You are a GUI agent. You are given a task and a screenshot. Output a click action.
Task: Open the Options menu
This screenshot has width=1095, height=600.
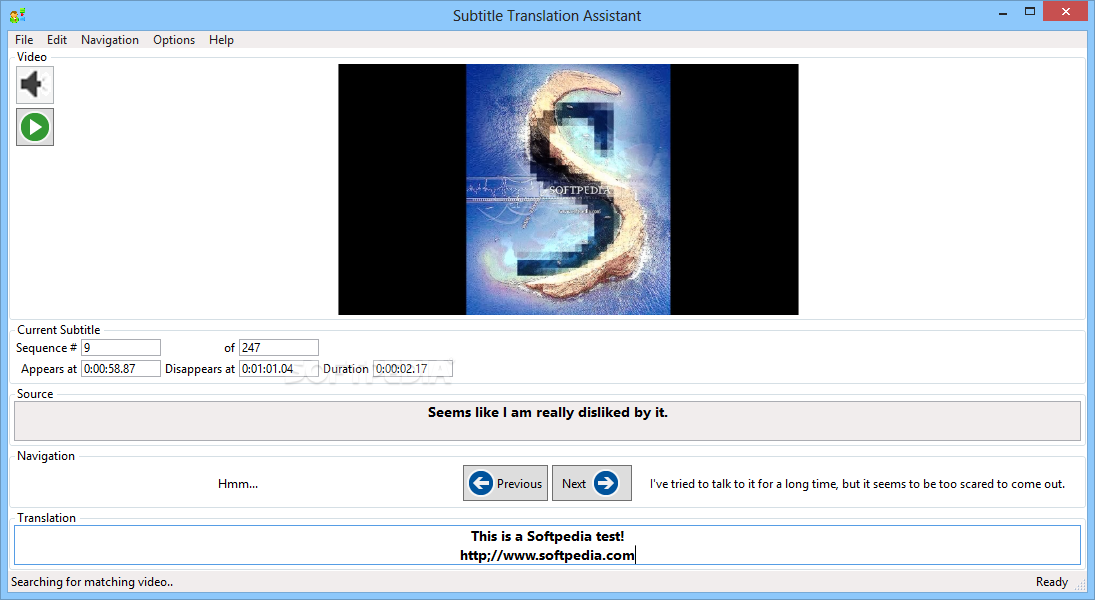click(x=174, y=40)
